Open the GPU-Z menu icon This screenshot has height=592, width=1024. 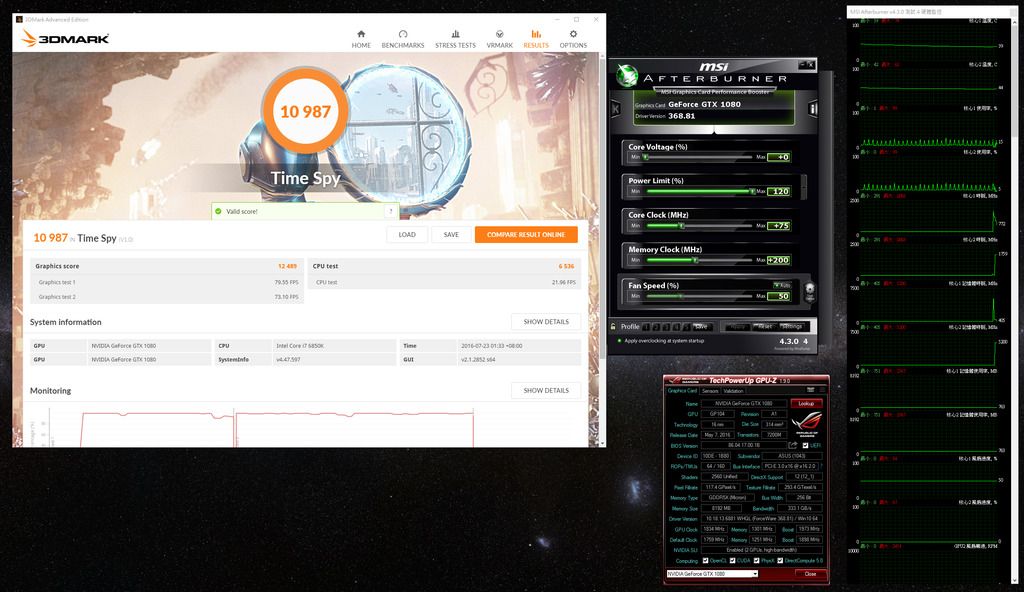click(x=822, y=390)
